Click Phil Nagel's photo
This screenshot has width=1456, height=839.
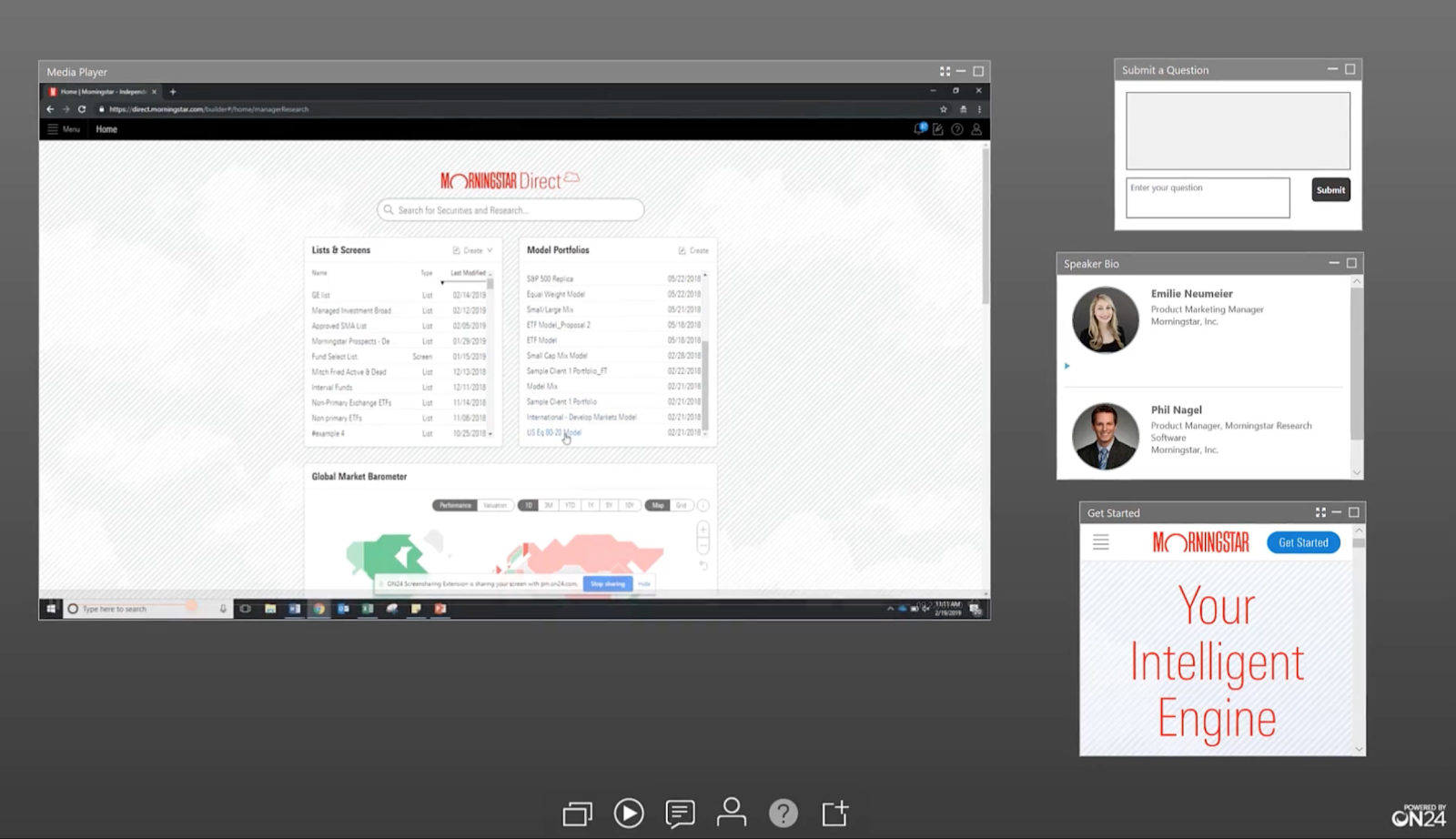click(x=1106, y=437)
